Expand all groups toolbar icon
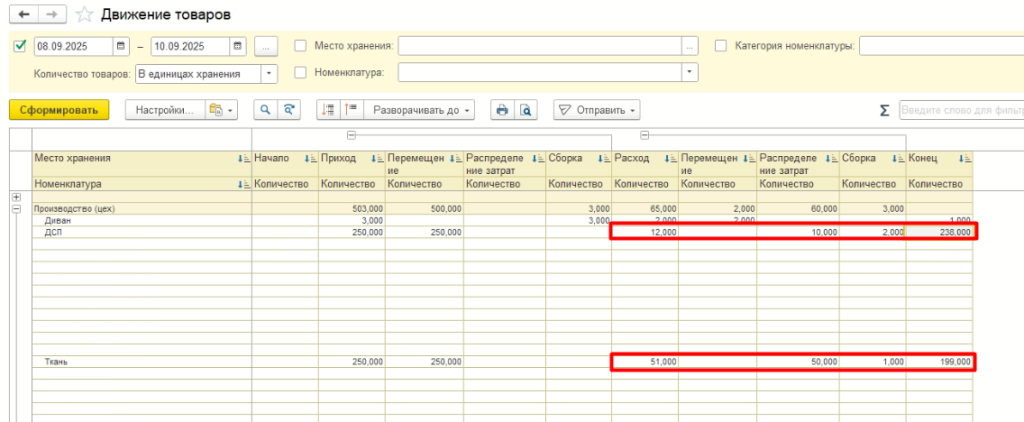This screenshot has width=1024, height=422. click(x=351, y=110)
